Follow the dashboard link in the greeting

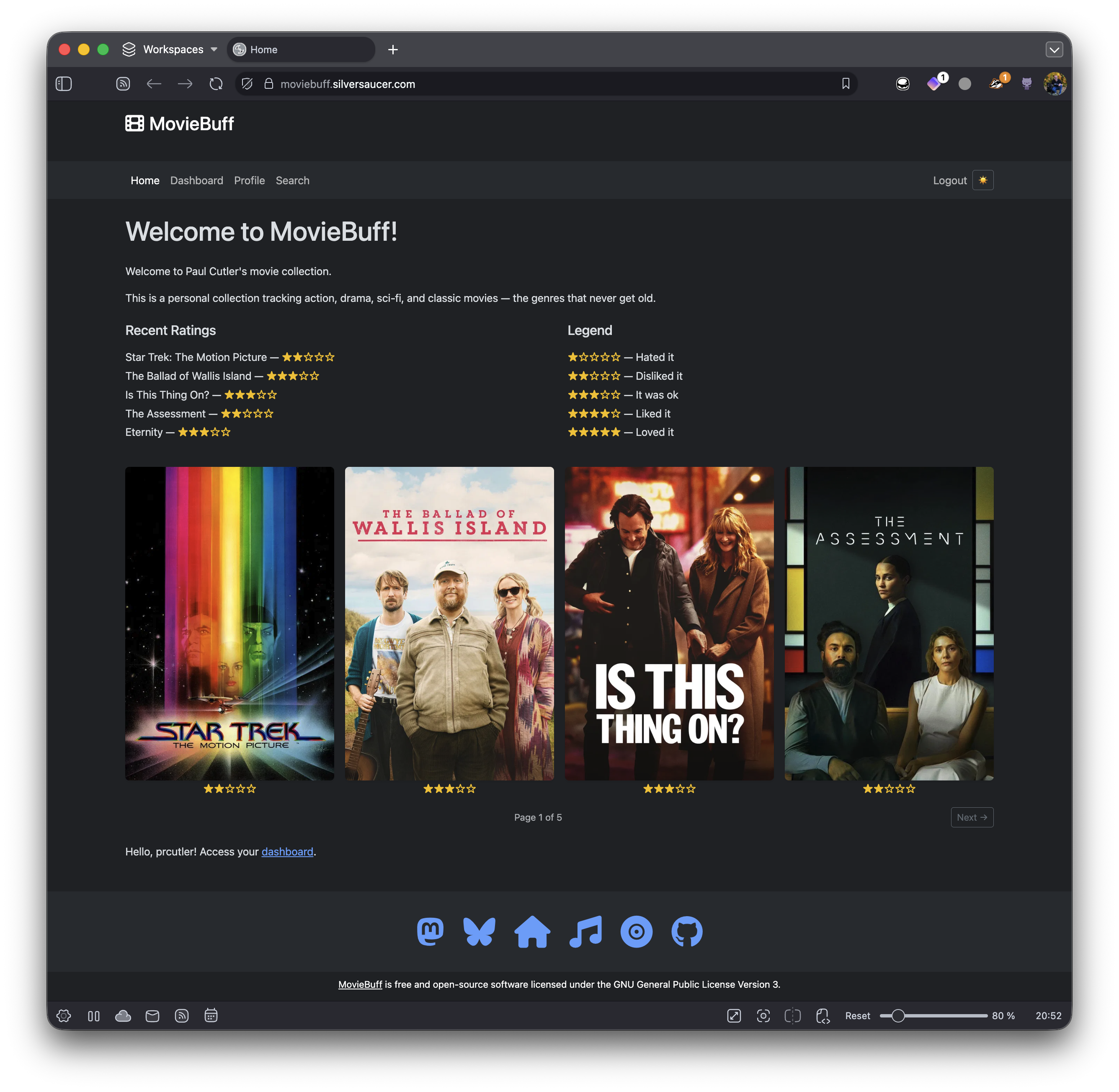(x=287, y=852)
